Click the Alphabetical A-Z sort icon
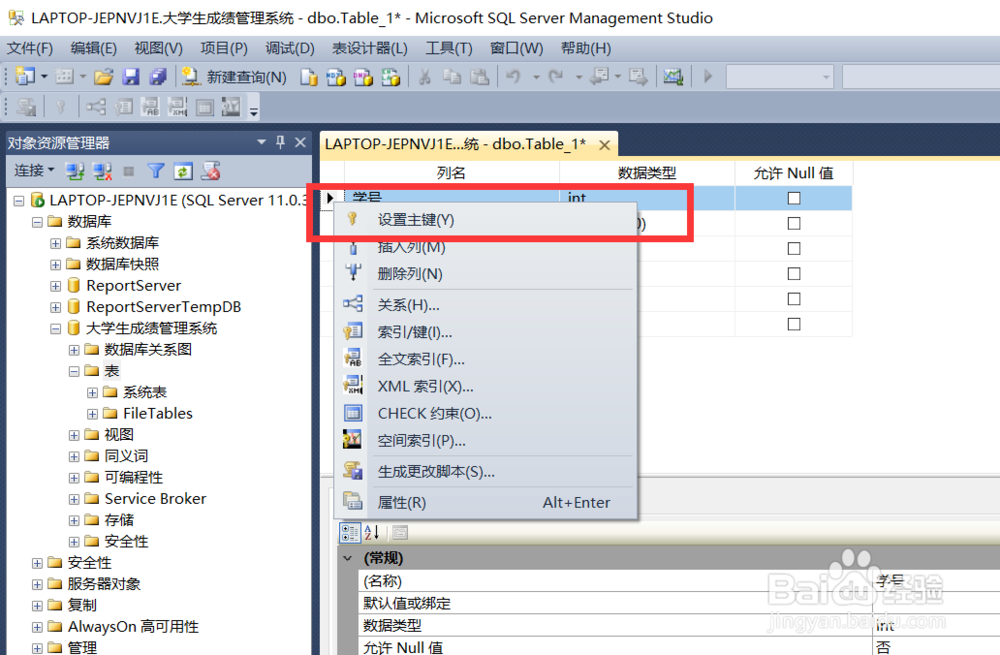This screenshot has width=1000, height=655. [x=372, y=533]
